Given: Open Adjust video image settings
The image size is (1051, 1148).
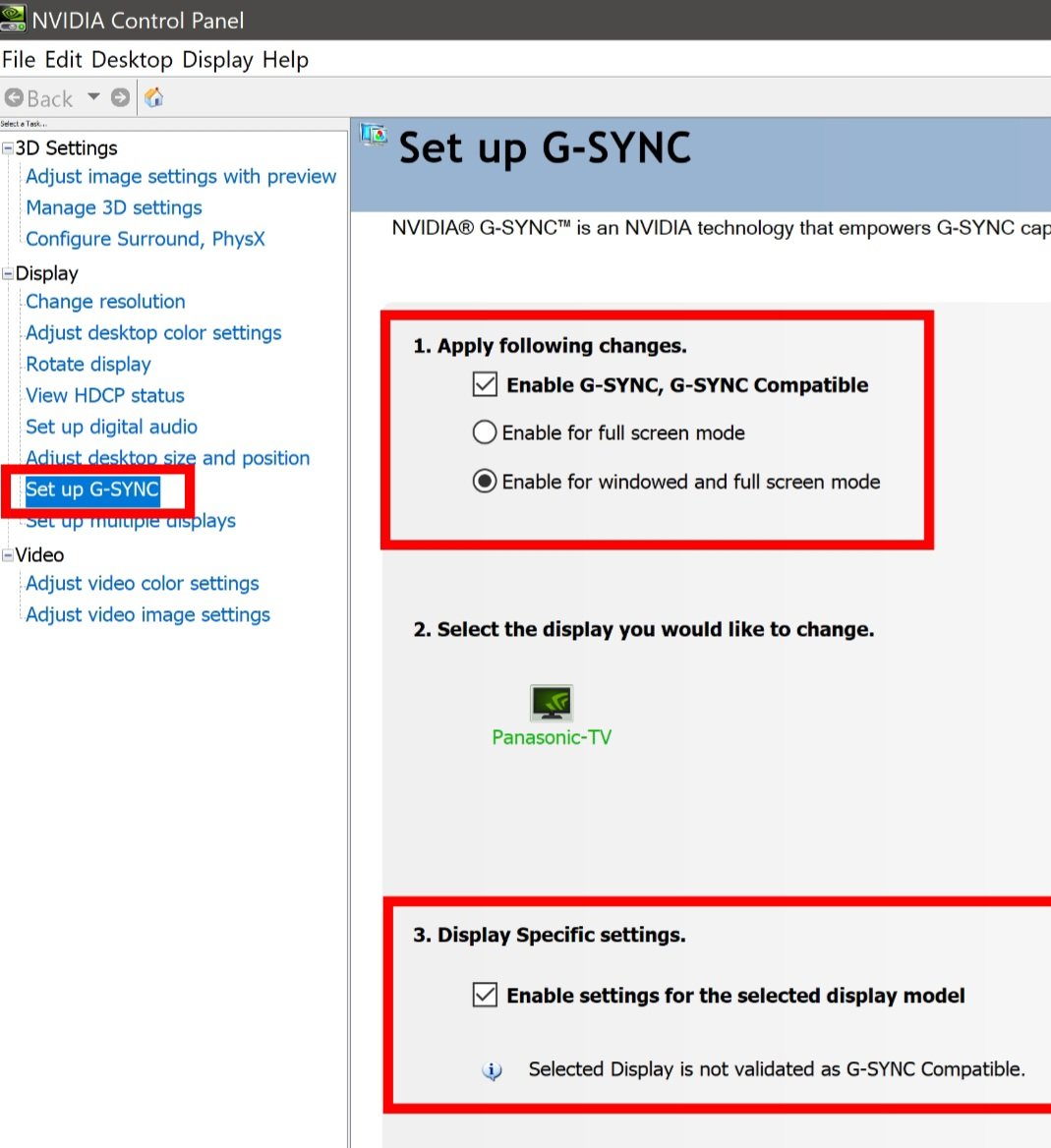Looking at the screenshot, I should [x=147, y=615].
